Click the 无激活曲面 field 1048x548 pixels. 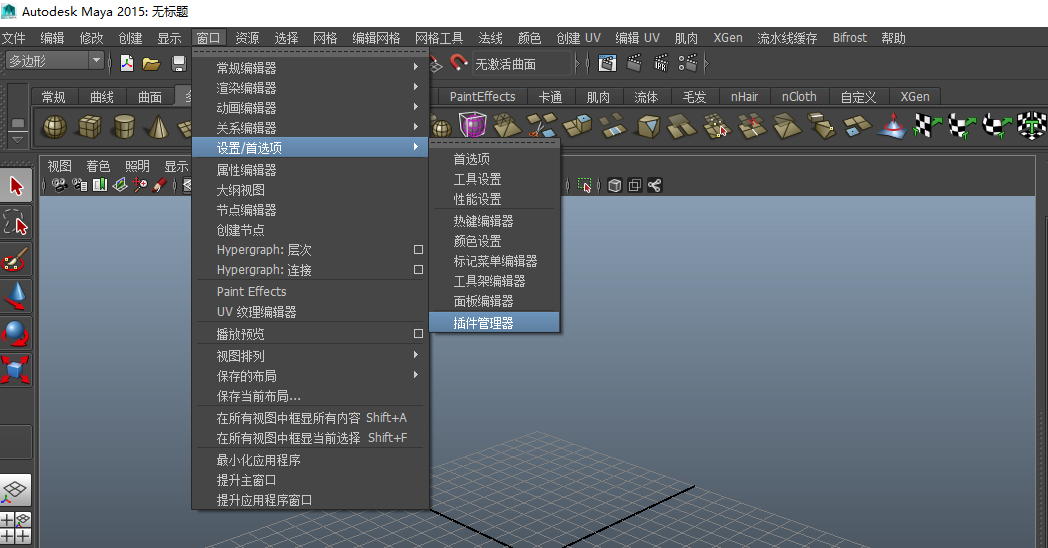tap(522, 64)
